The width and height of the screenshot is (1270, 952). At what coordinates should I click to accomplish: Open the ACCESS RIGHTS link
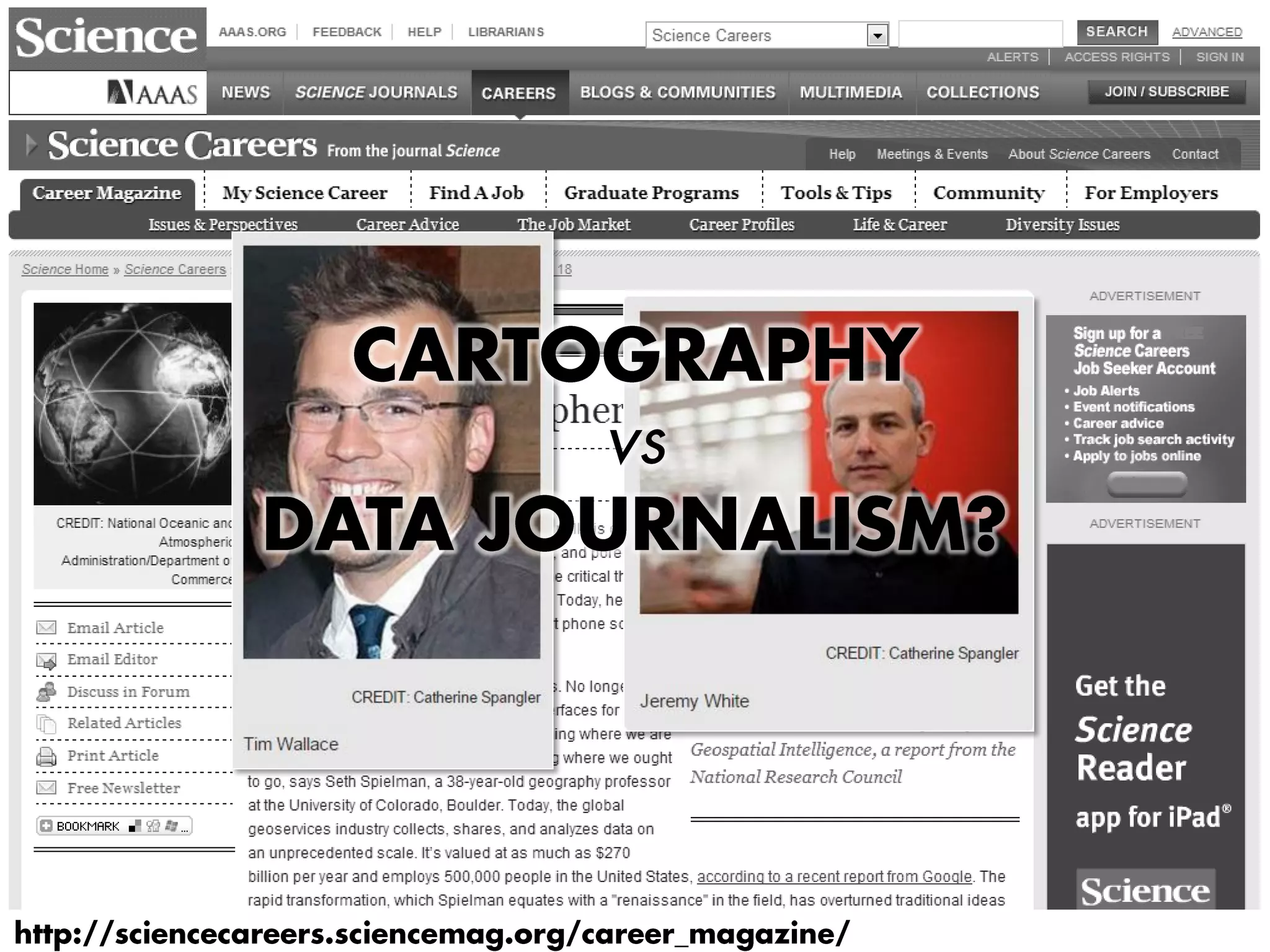pos(1117,57)
